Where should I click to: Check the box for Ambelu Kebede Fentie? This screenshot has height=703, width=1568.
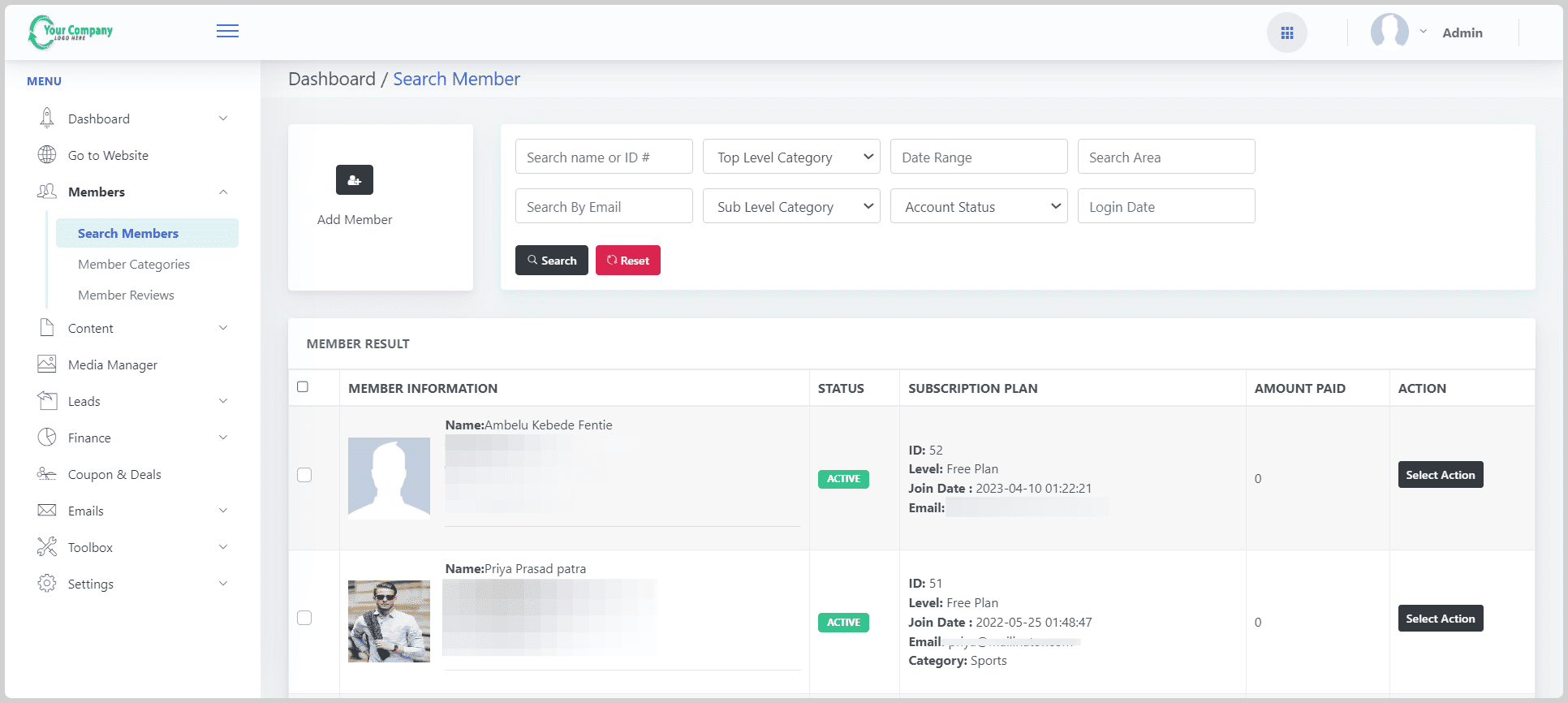304,475
